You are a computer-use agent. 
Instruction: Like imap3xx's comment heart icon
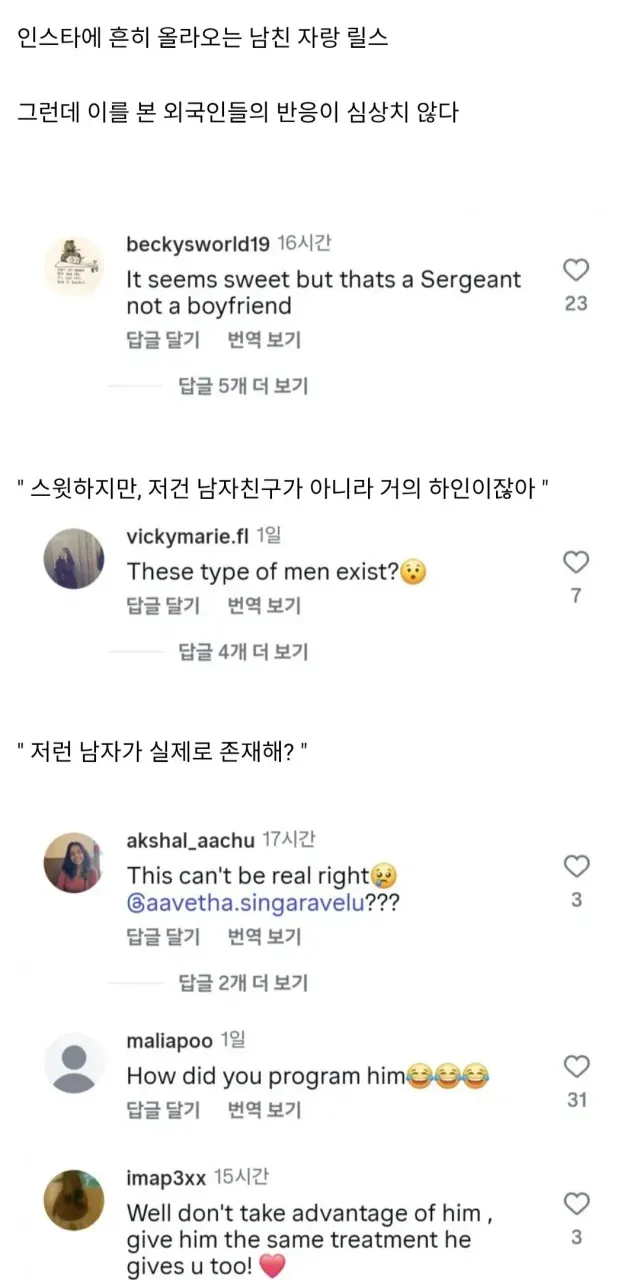(x=576, y=1203)
